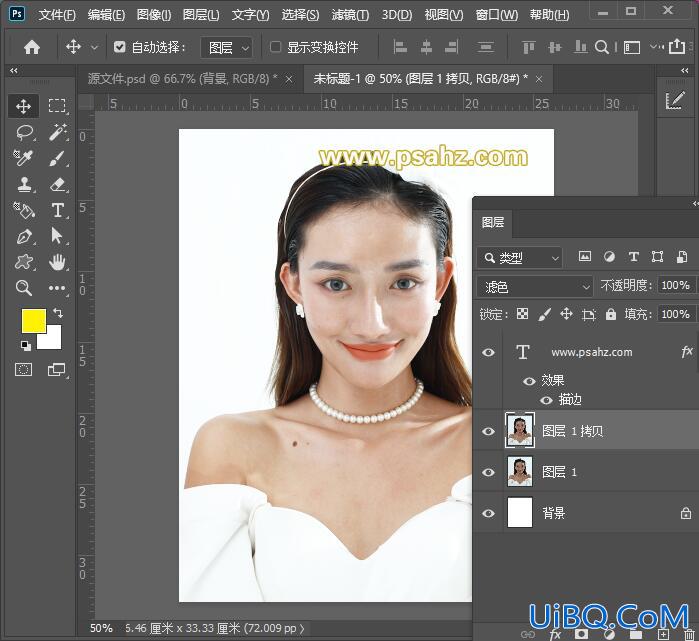Screen dimensions: 699x641
Task: Open the 文件(F) menu
Action: pos(57,15)
